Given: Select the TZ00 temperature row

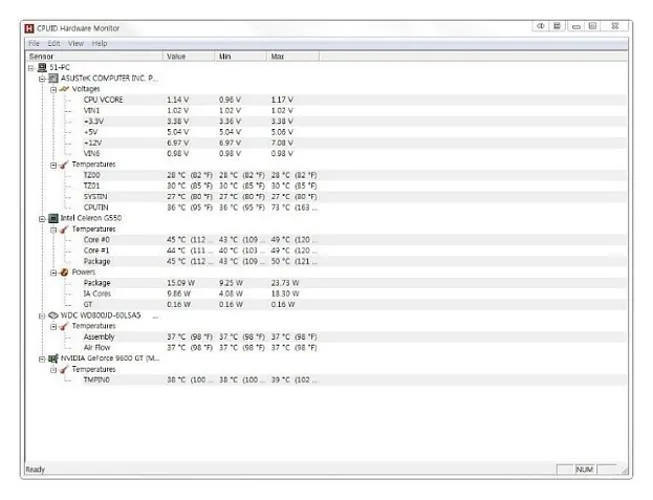Looking at the screenshot, I should (x=326, y=175).
